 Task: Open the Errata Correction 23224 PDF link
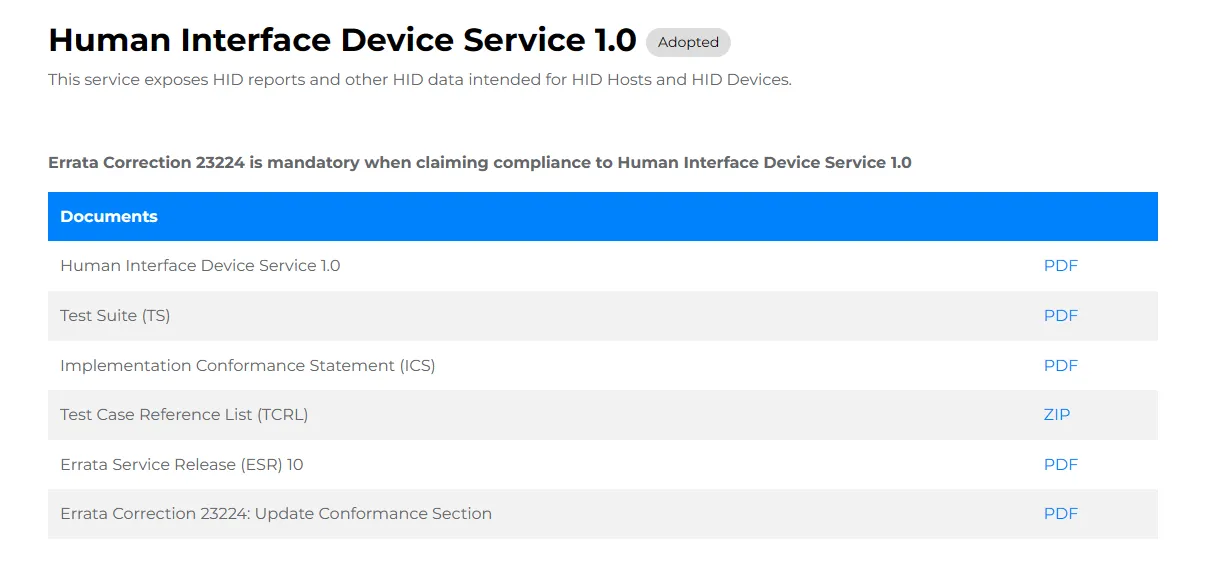coord(1060,514)
